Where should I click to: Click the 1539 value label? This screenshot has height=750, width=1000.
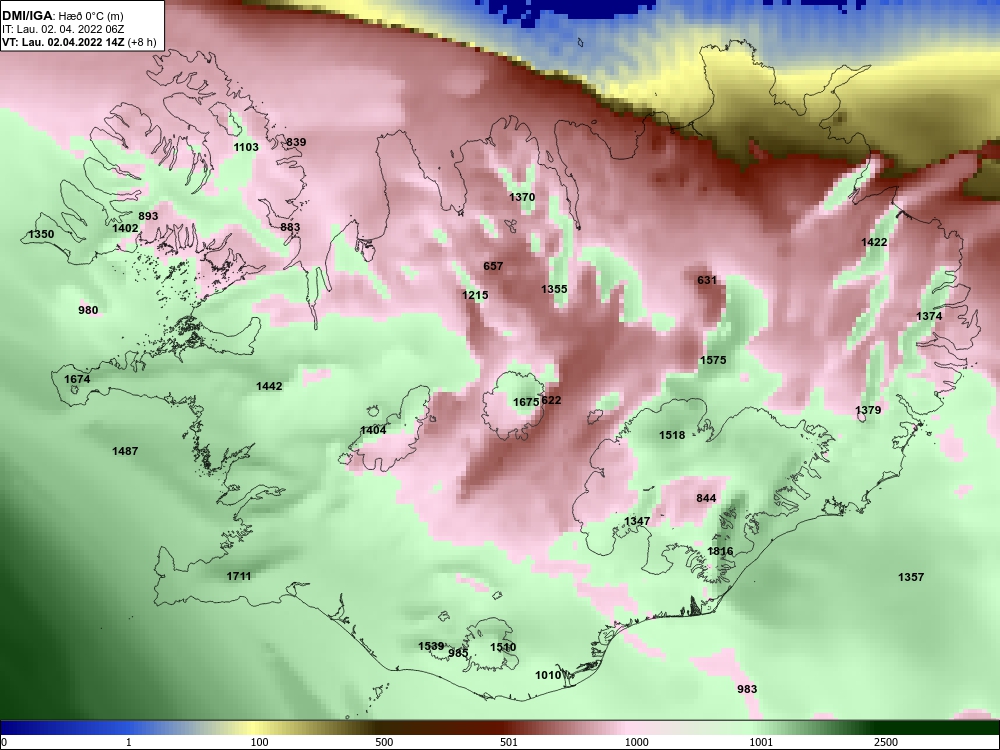tap(431, 646)
